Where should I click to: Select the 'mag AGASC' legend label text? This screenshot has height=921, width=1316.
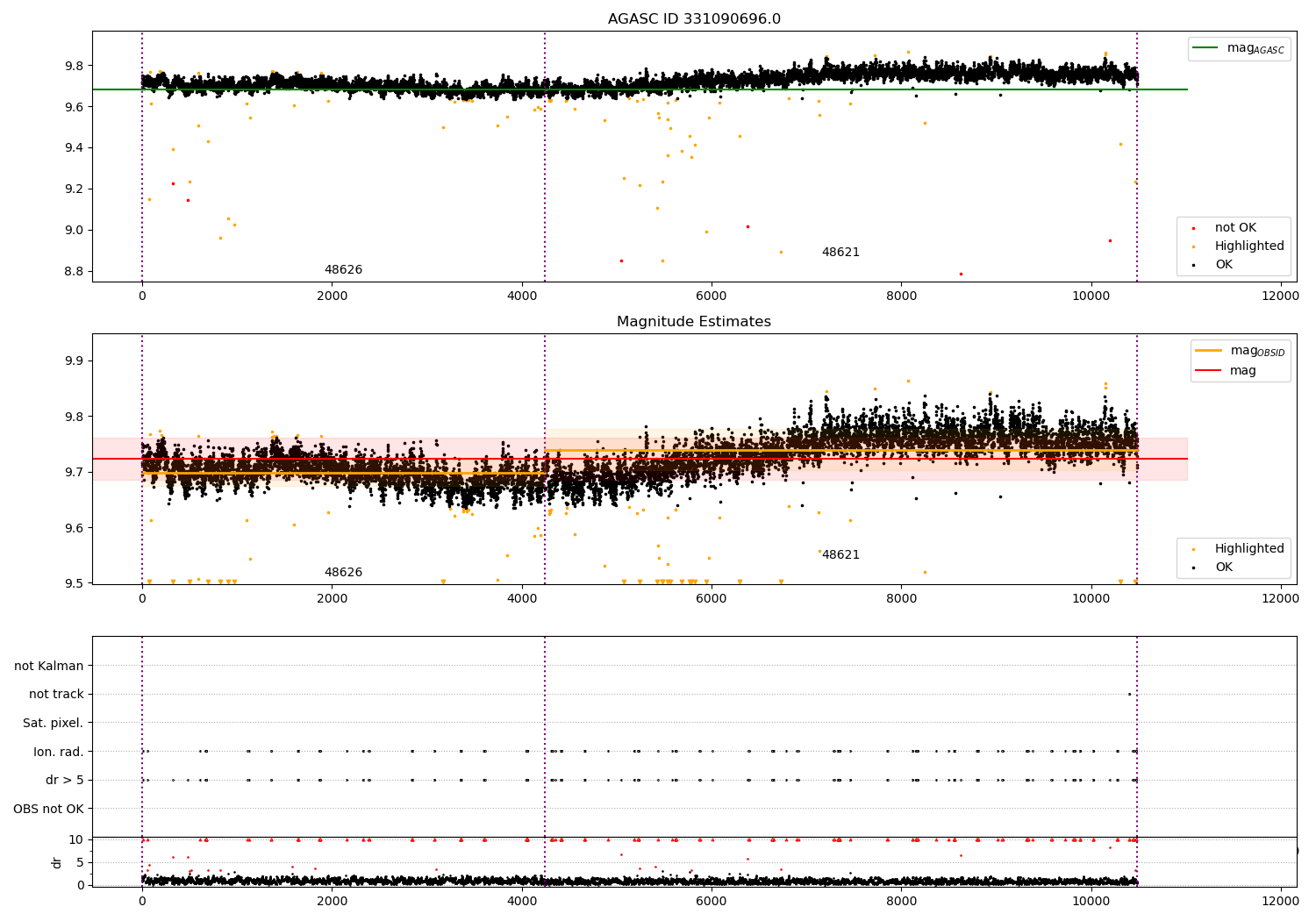pyautogui.click(x=1255, y=49)
